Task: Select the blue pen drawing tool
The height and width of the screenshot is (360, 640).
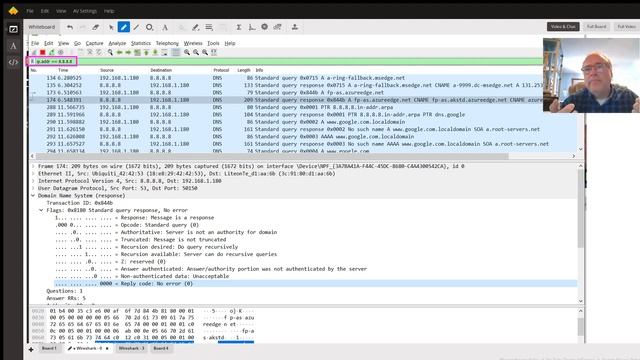Action: [x=124, y=27]
